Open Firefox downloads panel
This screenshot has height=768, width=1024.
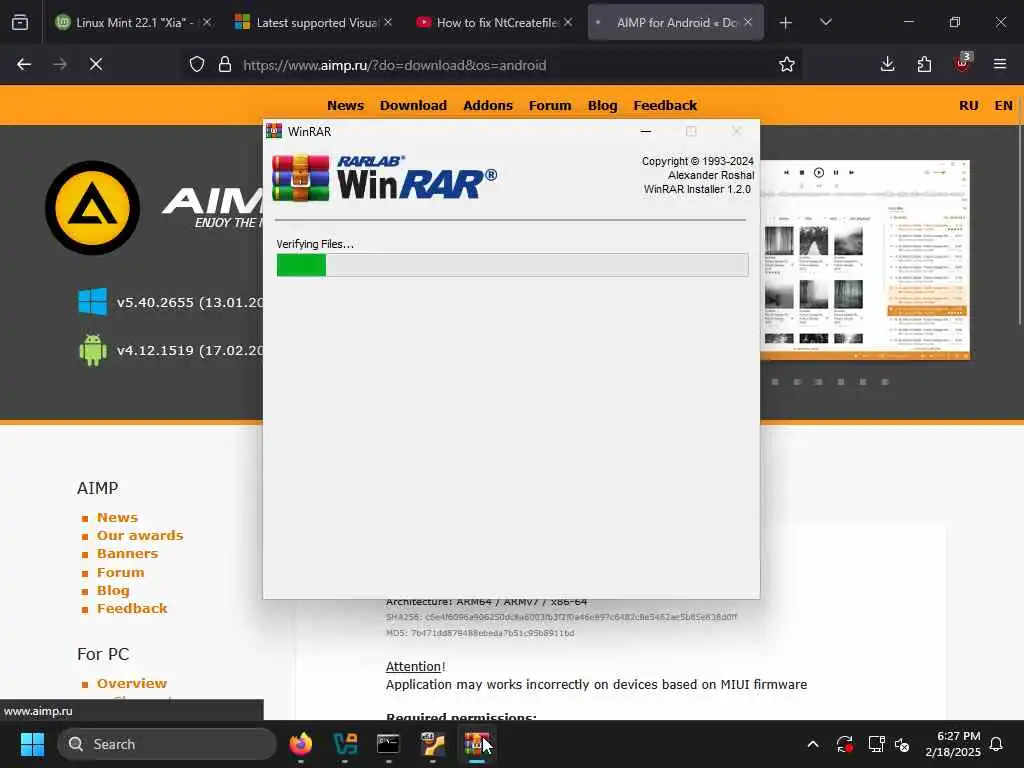(888, 65)
